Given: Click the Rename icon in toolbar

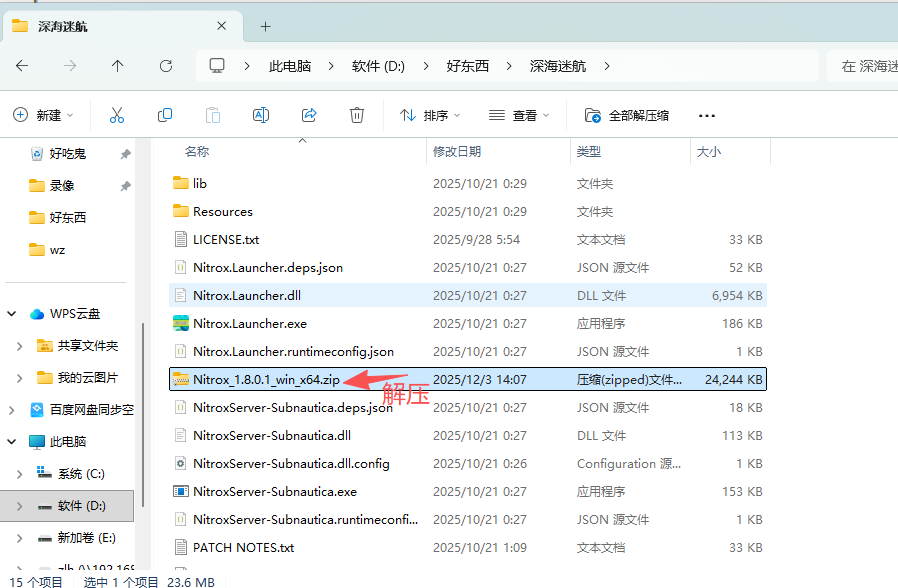Looking at the screenshot, I should (261, 115).
